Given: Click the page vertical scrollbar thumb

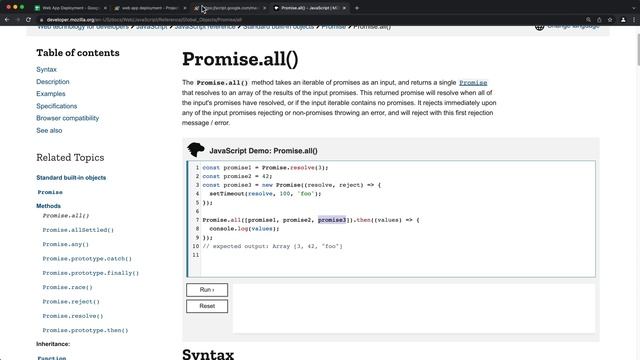Looking at the screenshot, I should click(638, 49).
